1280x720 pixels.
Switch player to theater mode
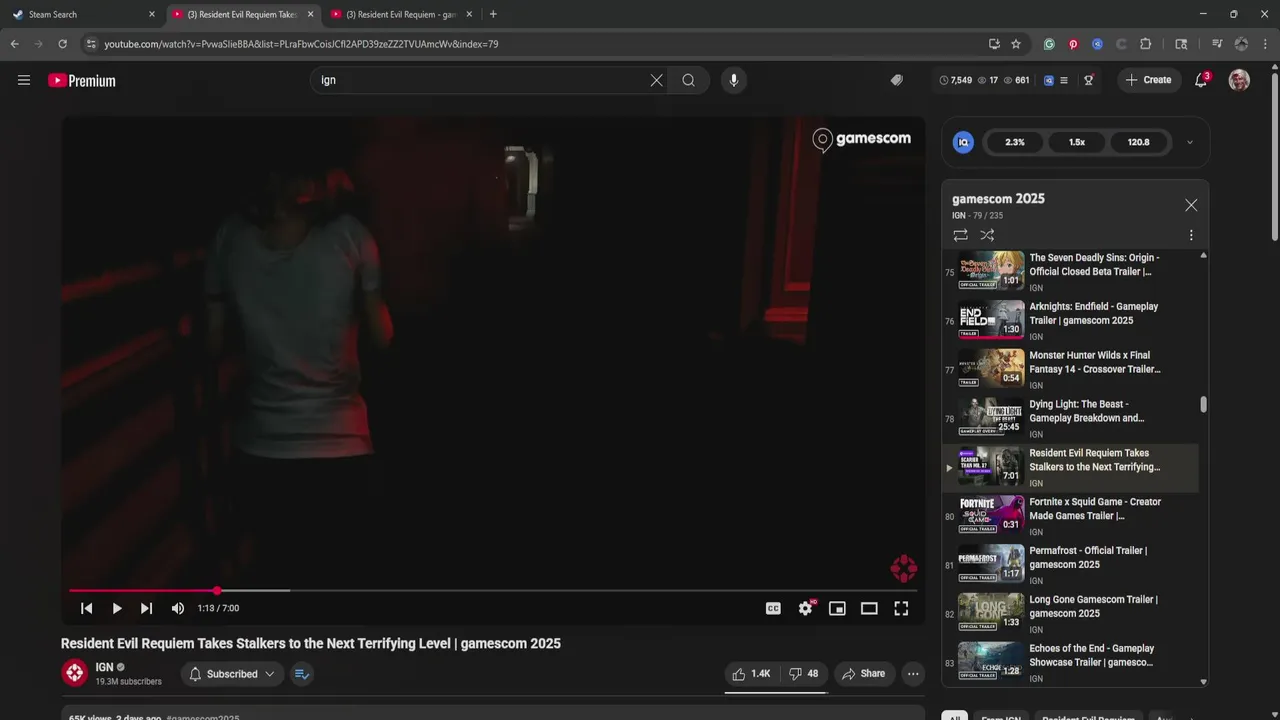click(x=869, y=608)
